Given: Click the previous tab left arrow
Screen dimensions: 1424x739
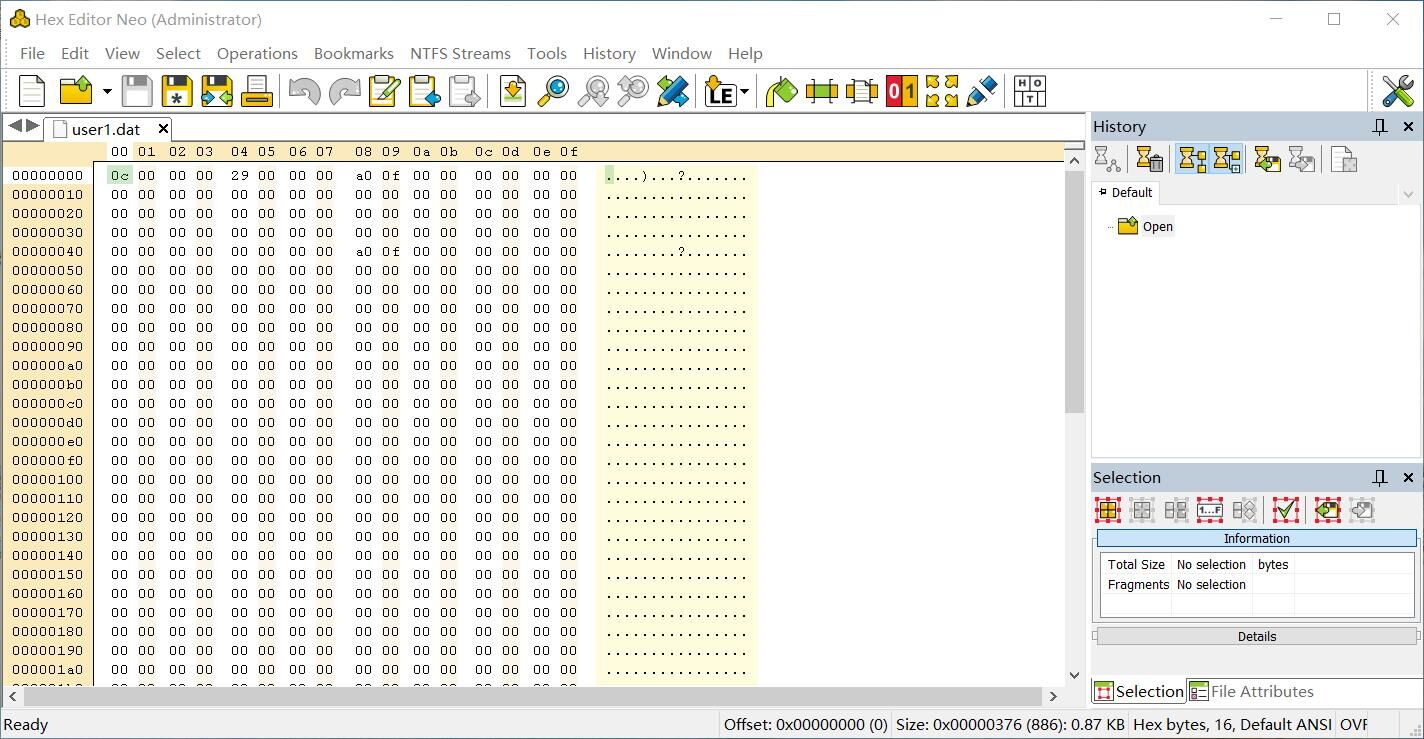Looking at the screenshot, I should (x=14, y=126).
